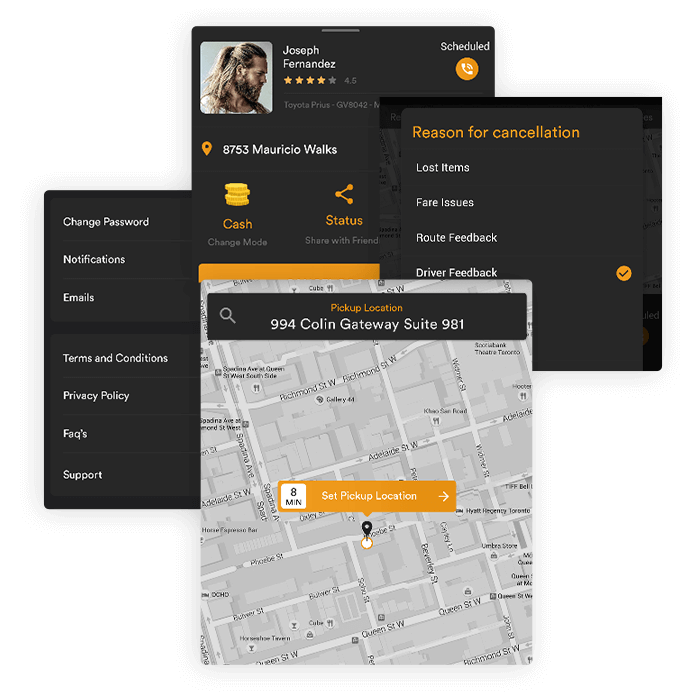Image resolution: width=700 pixels, height=700 pixels.
Task: Open Notifications settings item
Action: (94, 259)
